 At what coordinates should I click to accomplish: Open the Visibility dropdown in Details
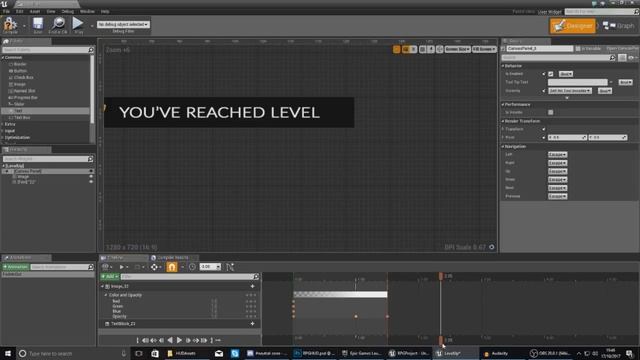570,91
